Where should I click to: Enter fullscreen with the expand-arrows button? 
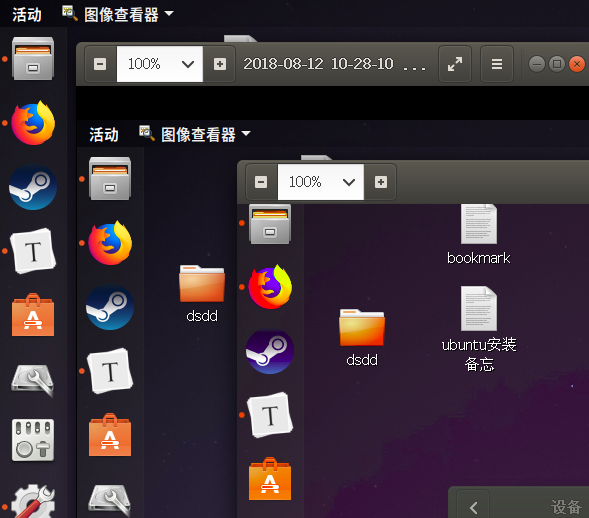pyautogui.click(x=455, y=64)
